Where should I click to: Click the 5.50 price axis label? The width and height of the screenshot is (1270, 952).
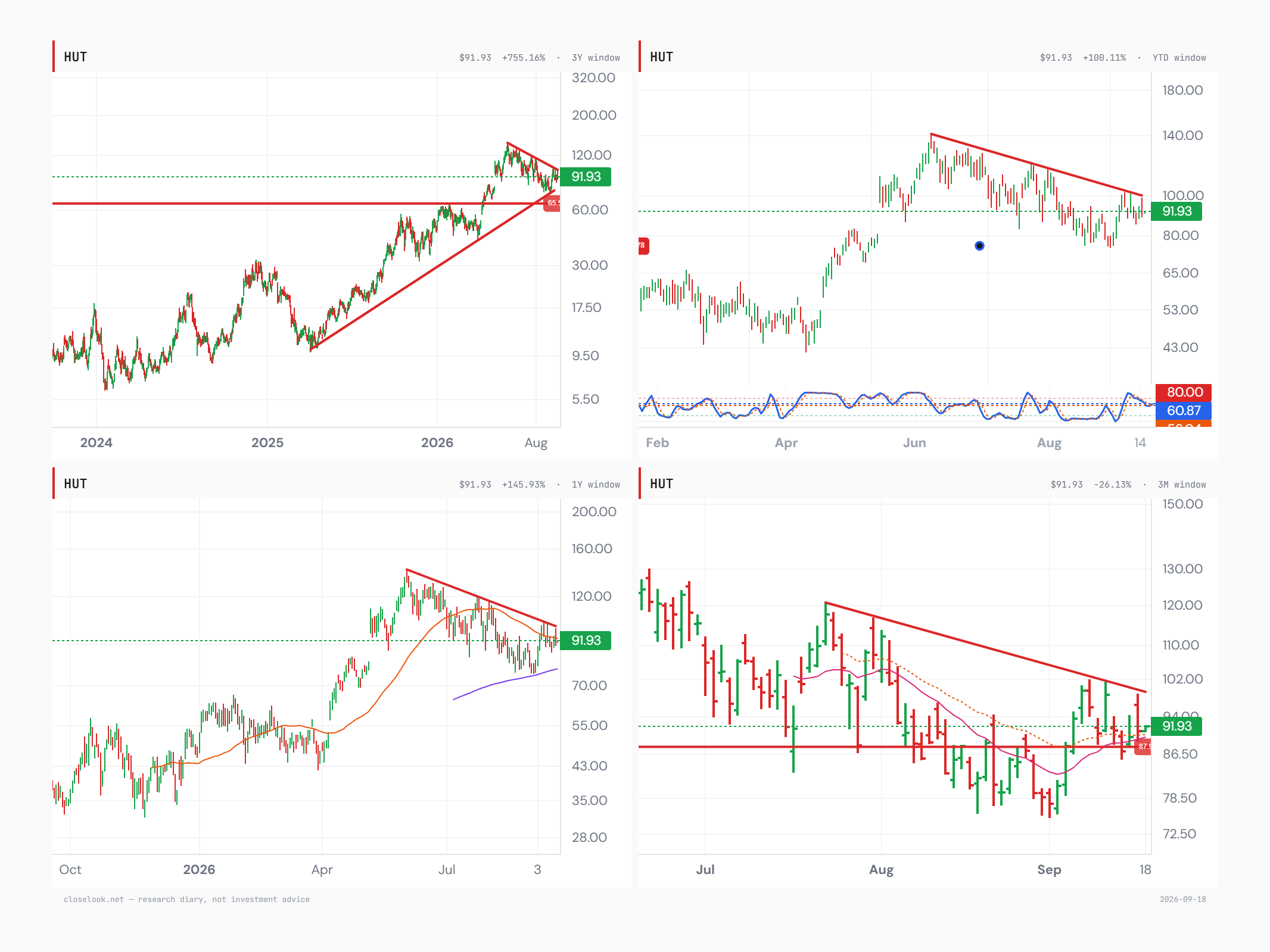pos(585,399)
